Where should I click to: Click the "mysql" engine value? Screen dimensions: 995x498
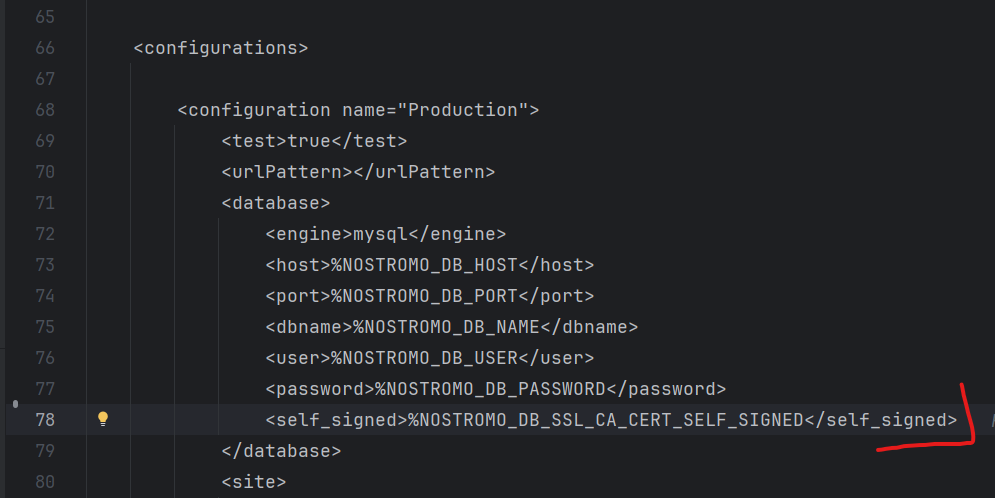tap(381, 234)
